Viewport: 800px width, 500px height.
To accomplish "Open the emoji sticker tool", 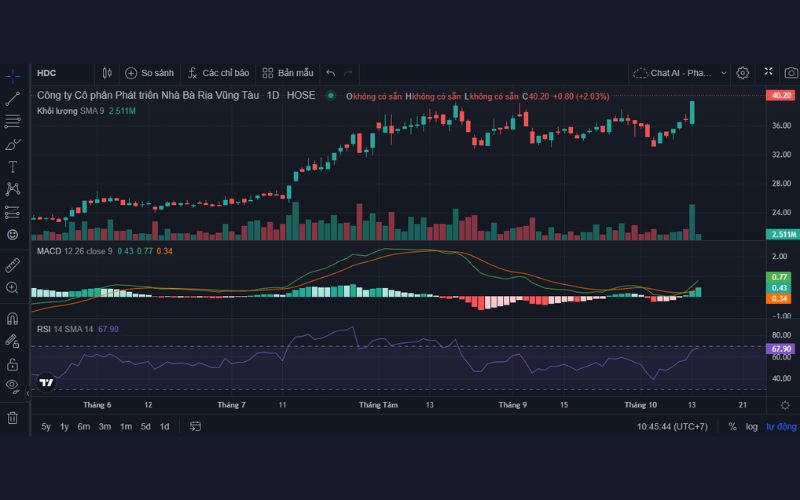I will (x=13, y=234).
